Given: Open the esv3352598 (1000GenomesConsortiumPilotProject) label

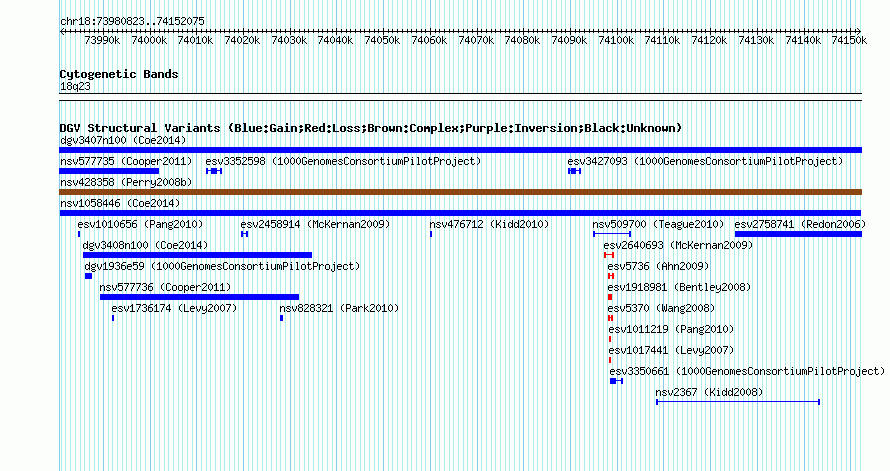Looking at the screenshot, I should (343, 161).
